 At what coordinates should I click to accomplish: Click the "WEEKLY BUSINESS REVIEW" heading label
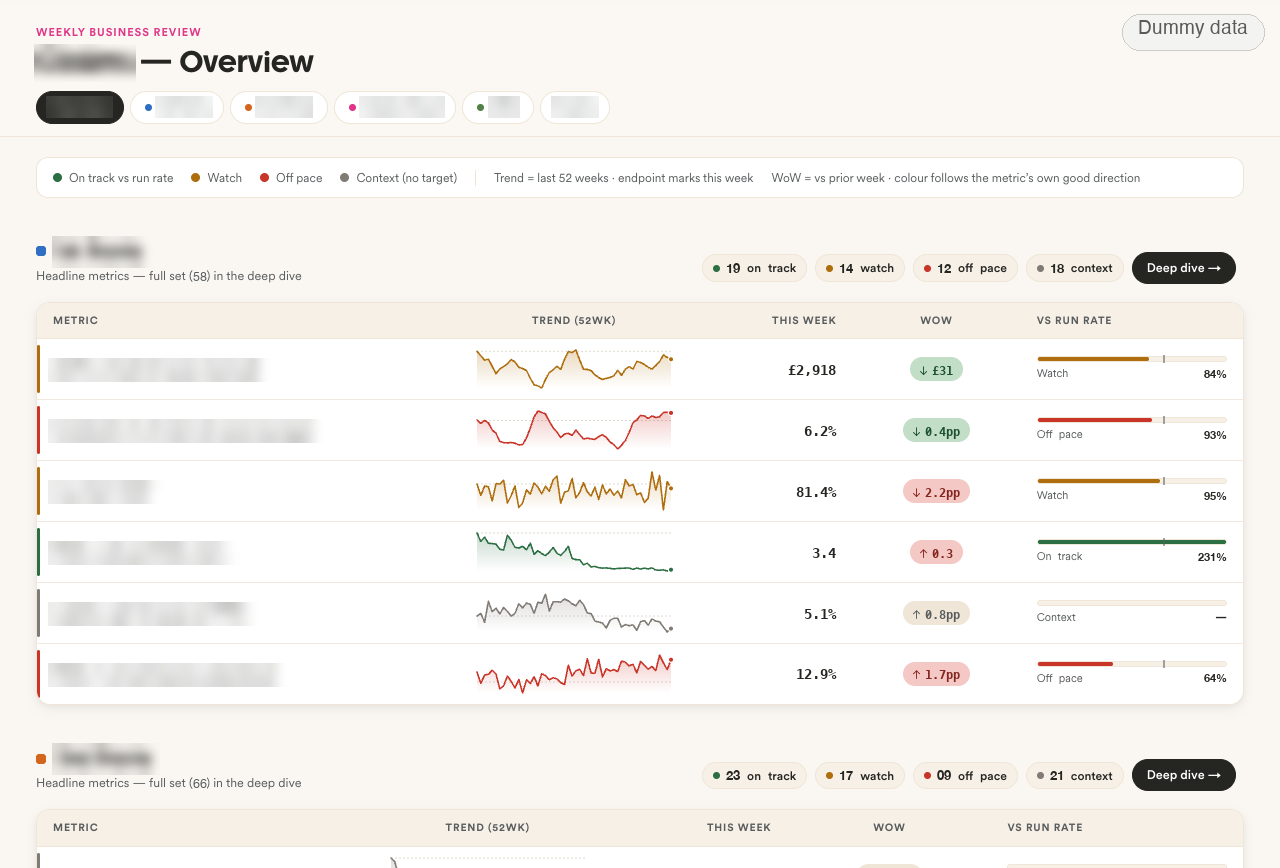(x=119, y=32)
